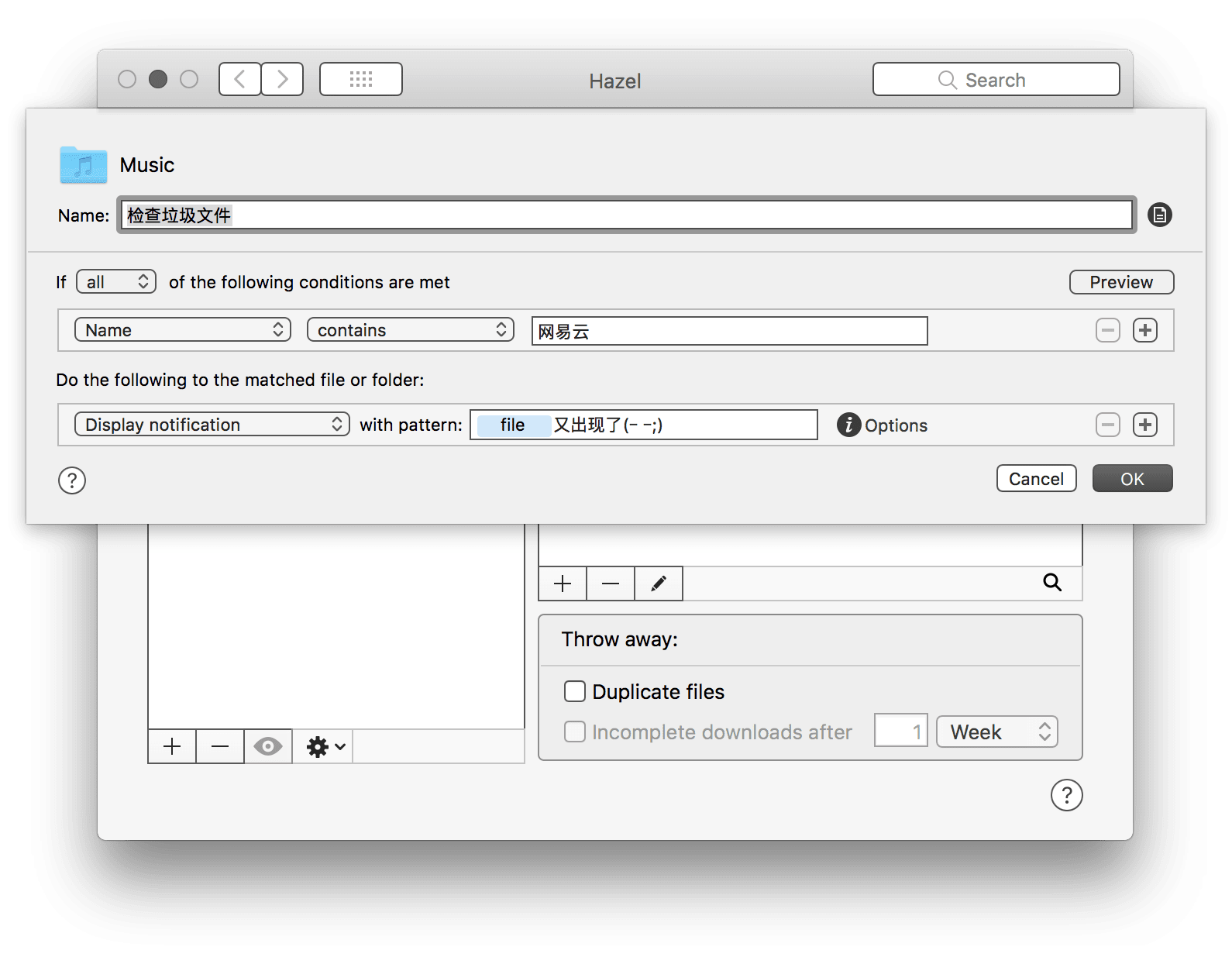The image size is (1232, 964).
Task: Remove the Name condition with the minus icon
Action: coord(1107,330)
